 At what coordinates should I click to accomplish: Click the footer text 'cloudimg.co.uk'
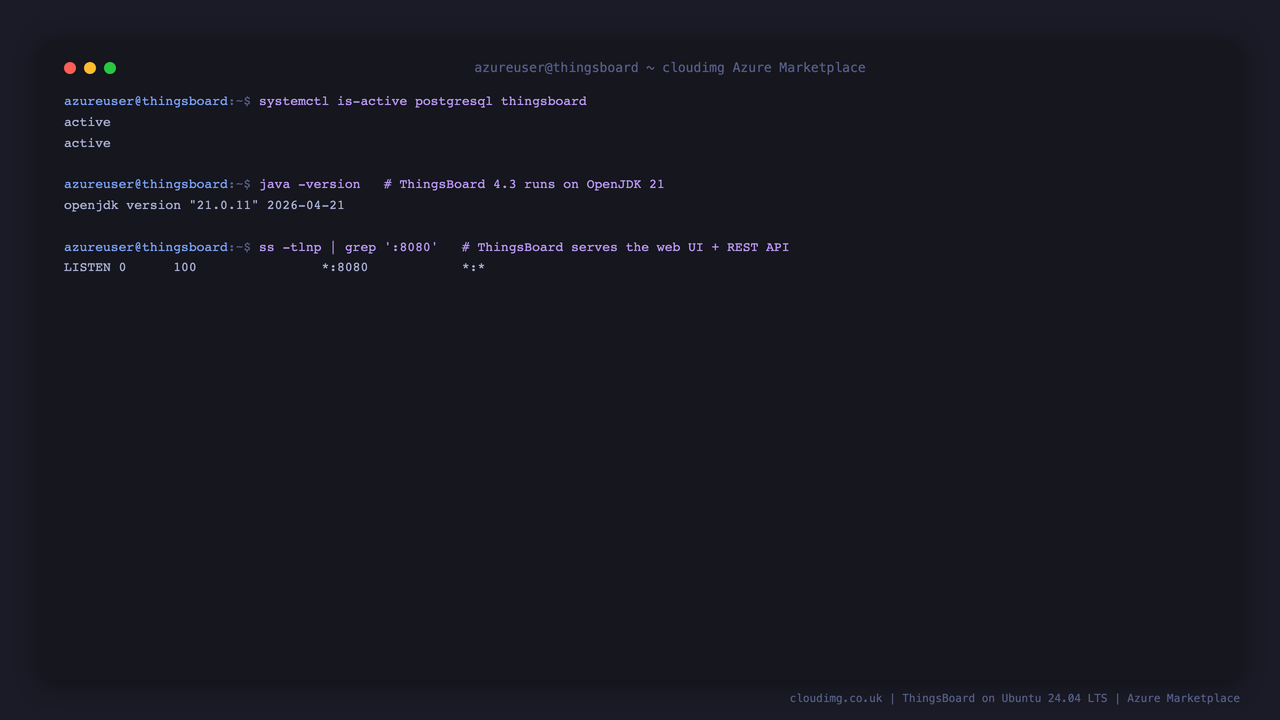point(836,698)
